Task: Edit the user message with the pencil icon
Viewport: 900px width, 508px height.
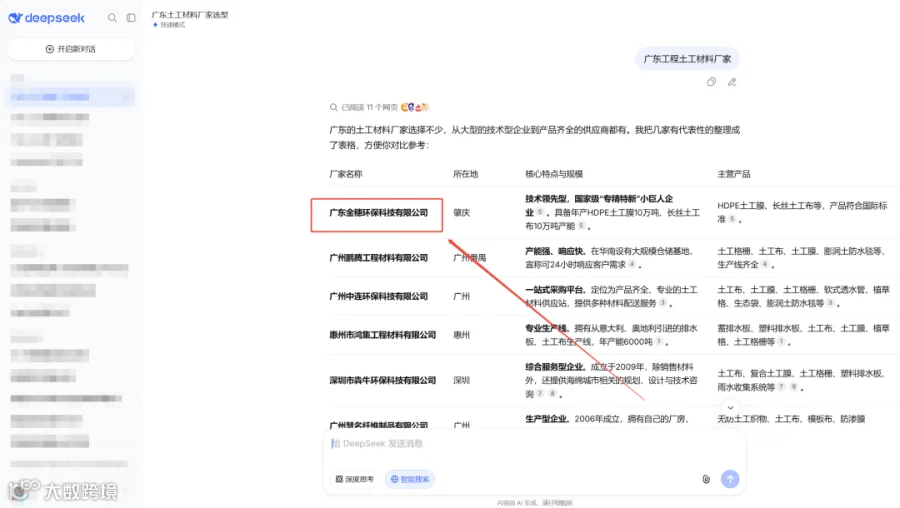Action: (x=732, y=82)
